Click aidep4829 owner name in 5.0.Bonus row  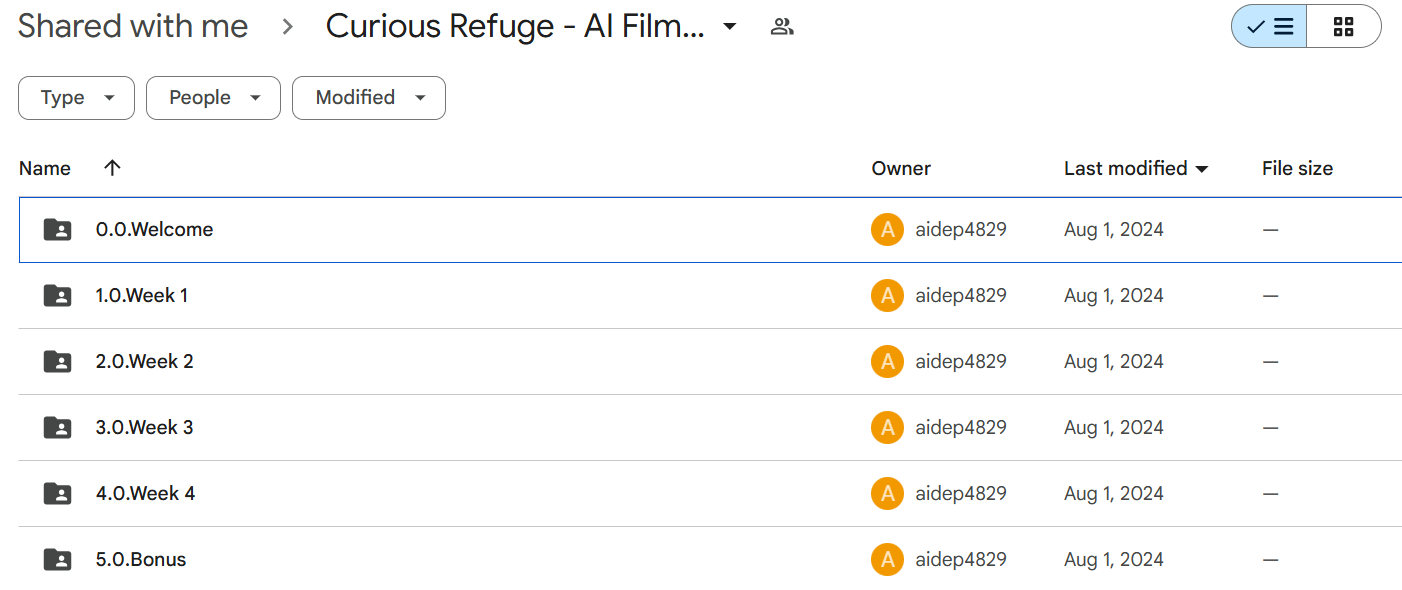[961, 560]
